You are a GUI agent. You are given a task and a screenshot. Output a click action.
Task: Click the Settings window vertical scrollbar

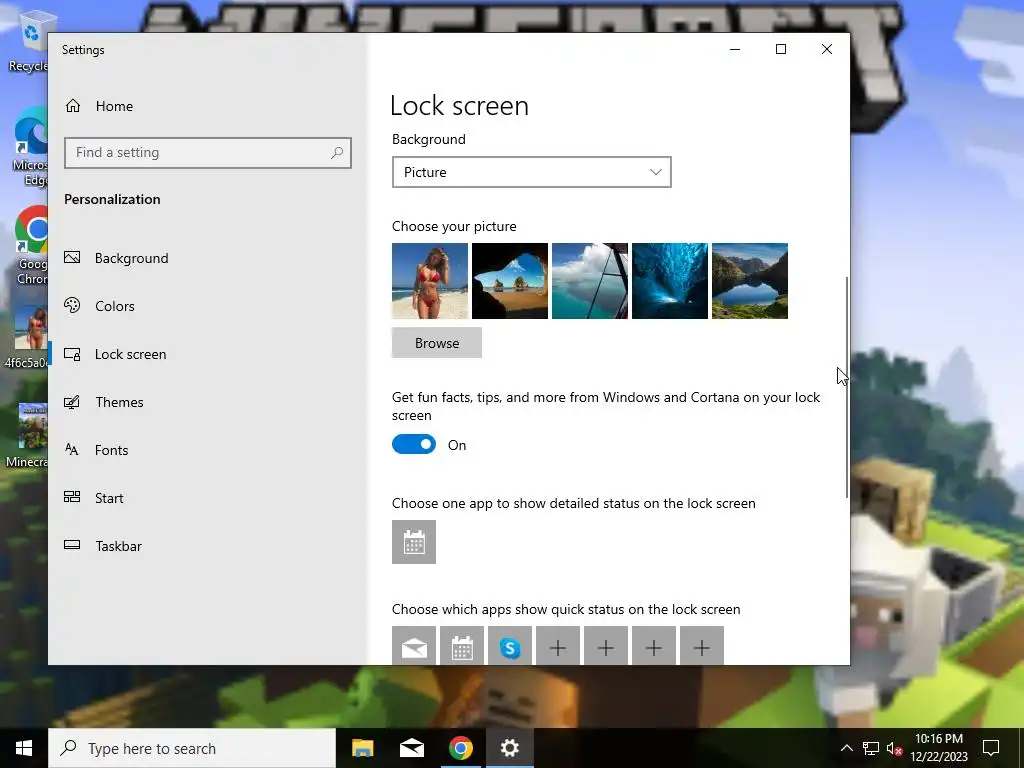847,387
